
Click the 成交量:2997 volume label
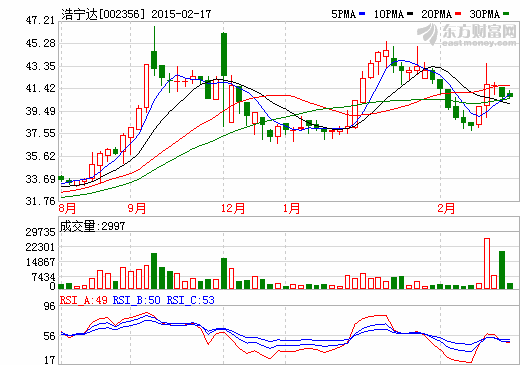coord(92,226)
